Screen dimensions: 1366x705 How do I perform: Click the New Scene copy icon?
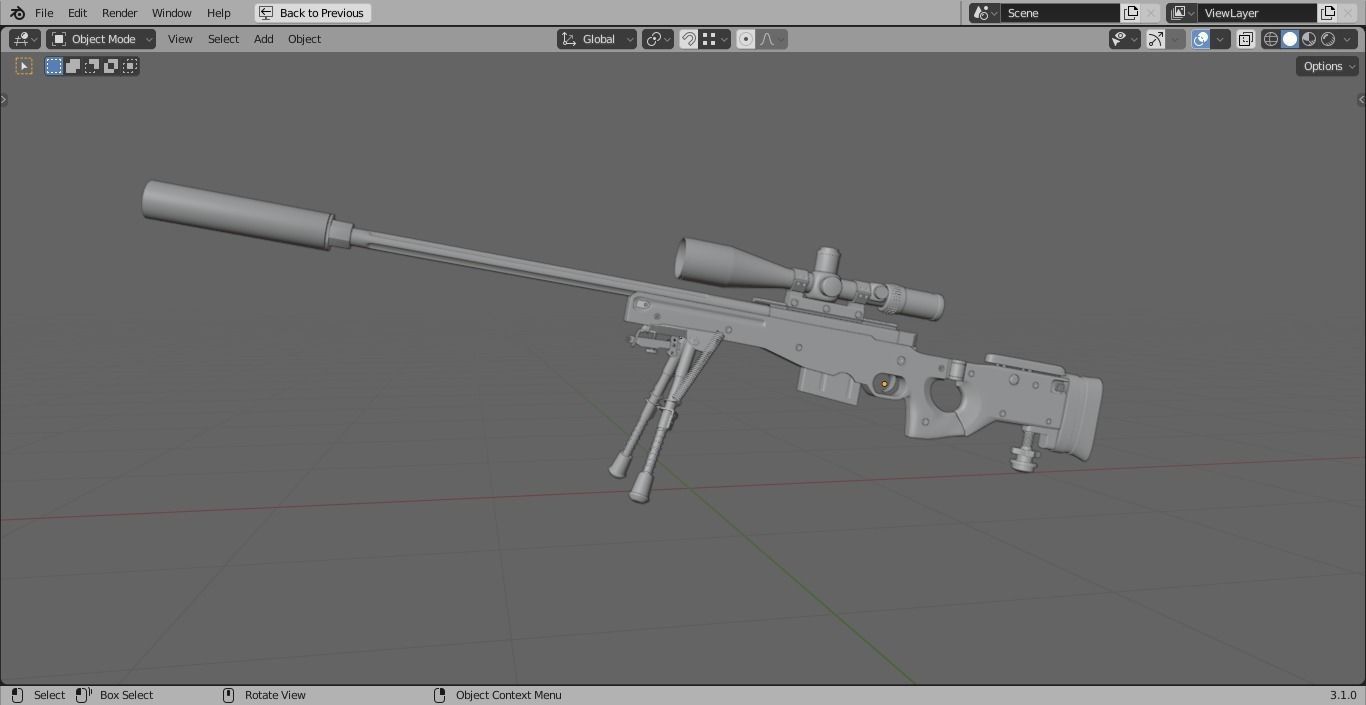(1131, 13)
